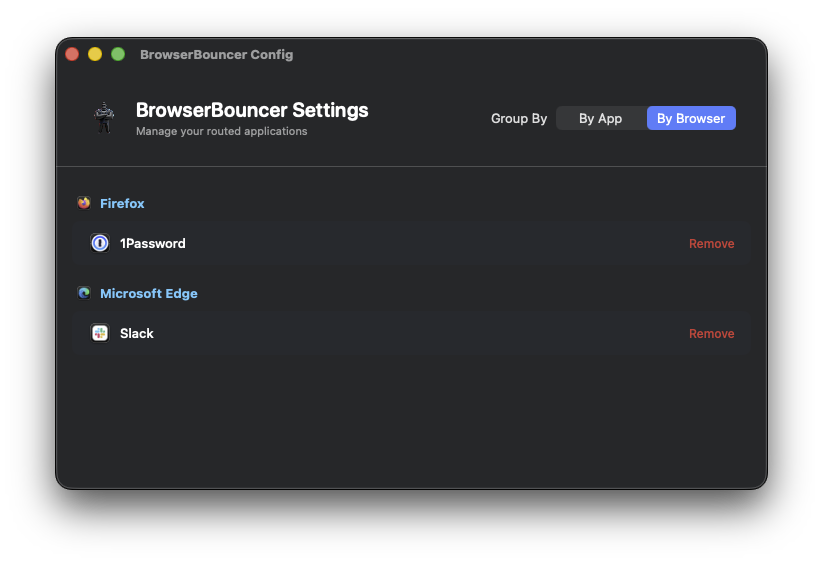This screenshot has height=563, width=823.
Task: Remove the 1Password routing entry
Action: 711,243
